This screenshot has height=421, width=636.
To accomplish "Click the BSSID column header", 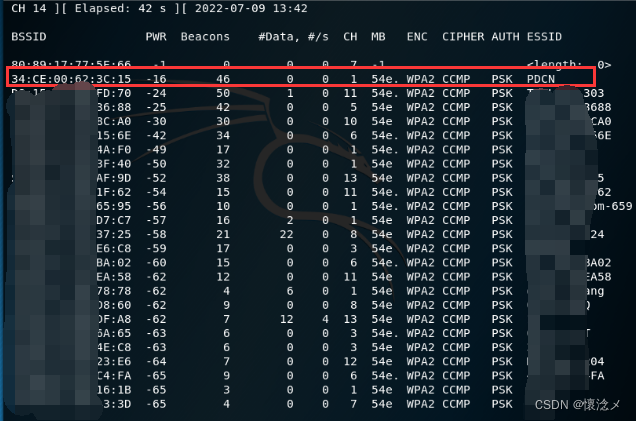I will (29, 36).
